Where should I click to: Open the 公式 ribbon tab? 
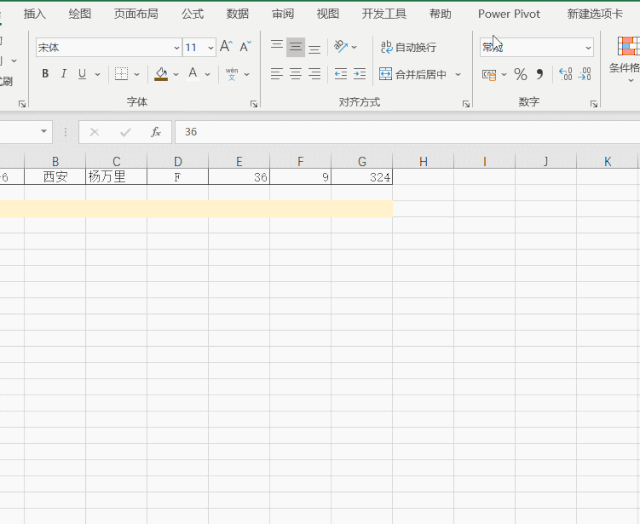tap(192, 14)
